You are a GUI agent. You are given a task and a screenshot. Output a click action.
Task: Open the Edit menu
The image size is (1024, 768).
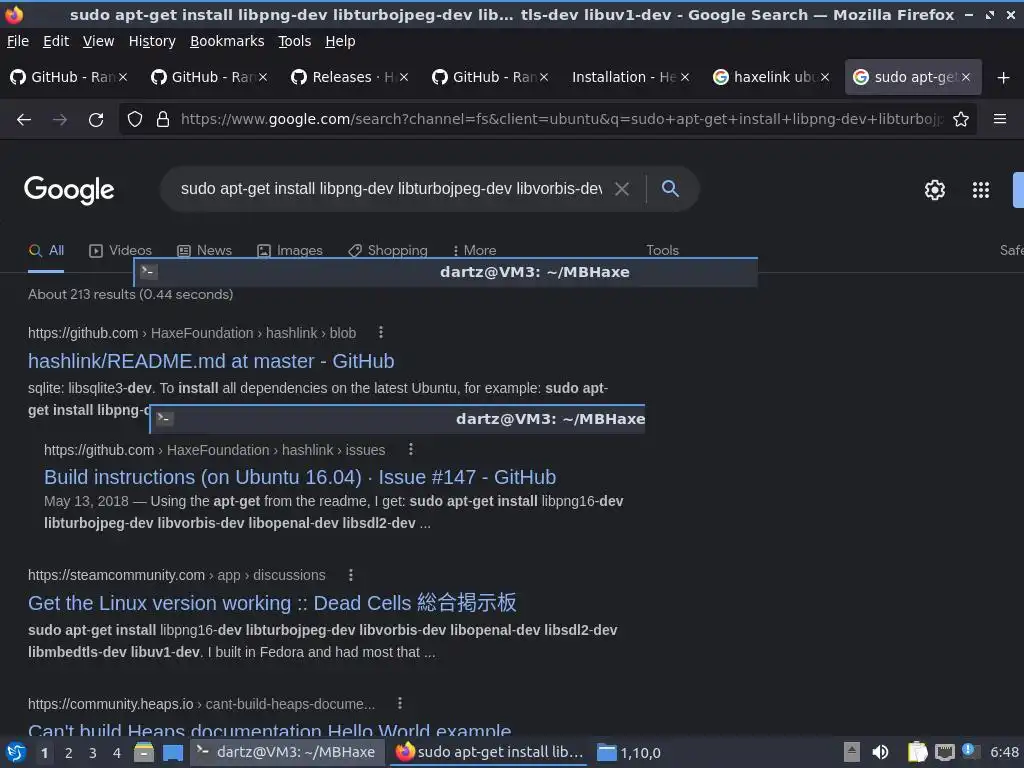[56, 41]
